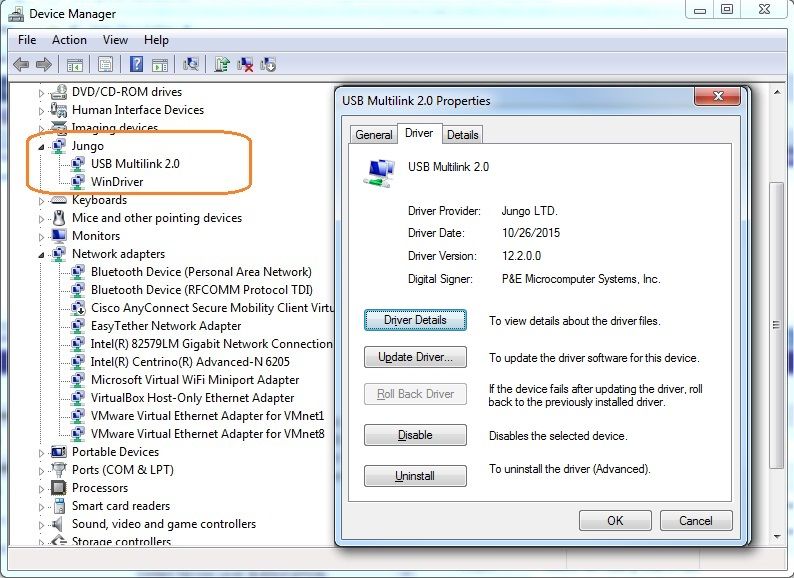This screenshot has height=578, width=794.
Task: Collapse the Jungo node
Action: click(x=42, y=147)
